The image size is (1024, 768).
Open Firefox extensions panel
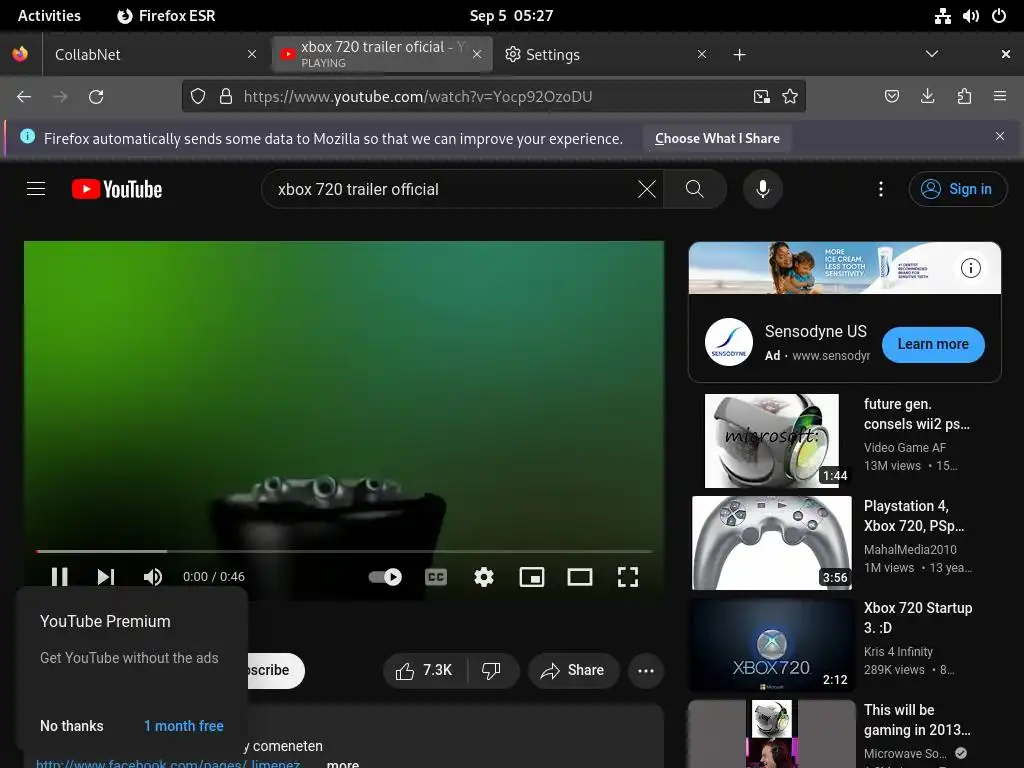[964, 97]
